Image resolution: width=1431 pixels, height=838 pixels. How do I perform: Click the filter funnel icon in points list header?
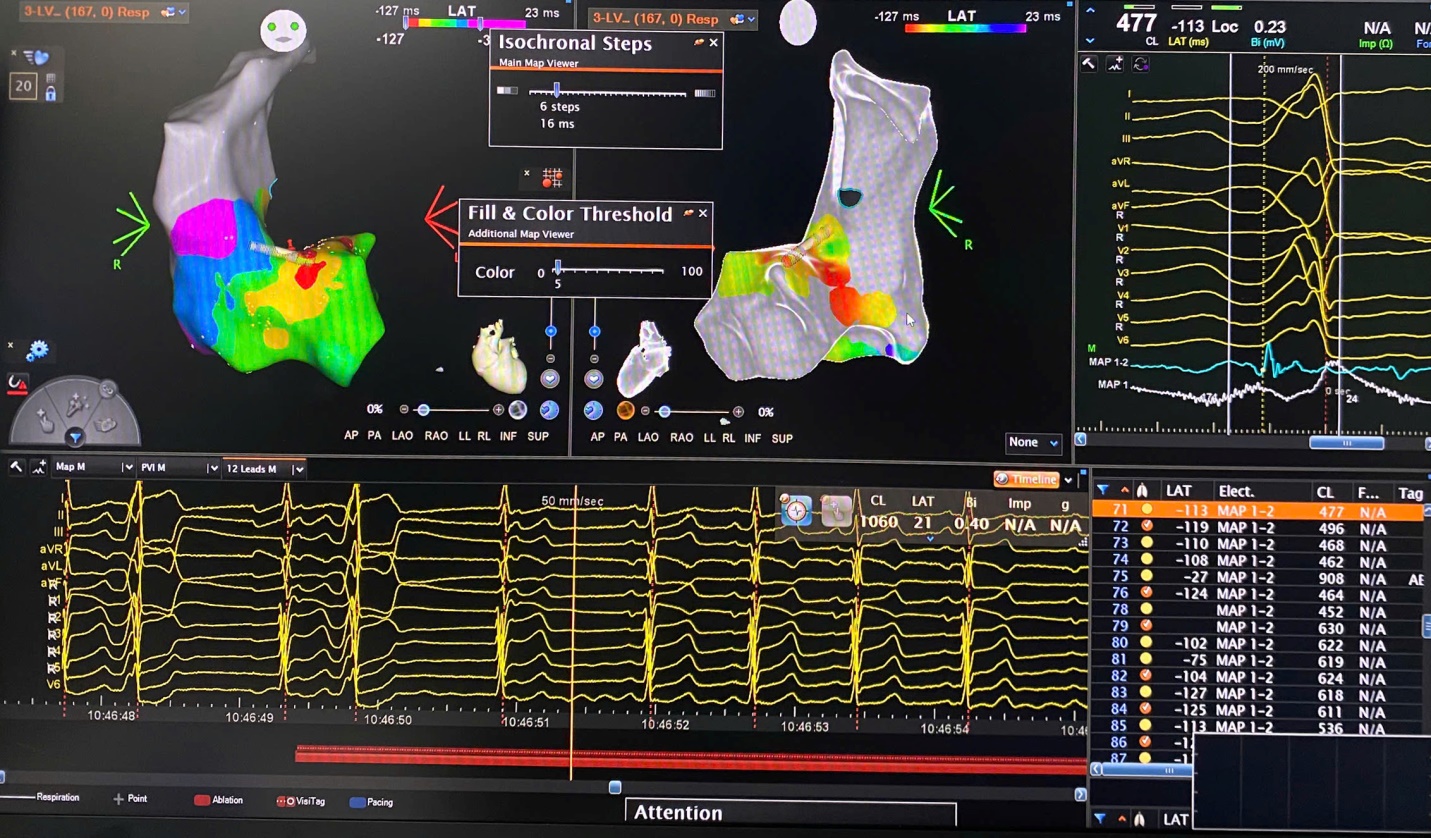[1102, 491]
